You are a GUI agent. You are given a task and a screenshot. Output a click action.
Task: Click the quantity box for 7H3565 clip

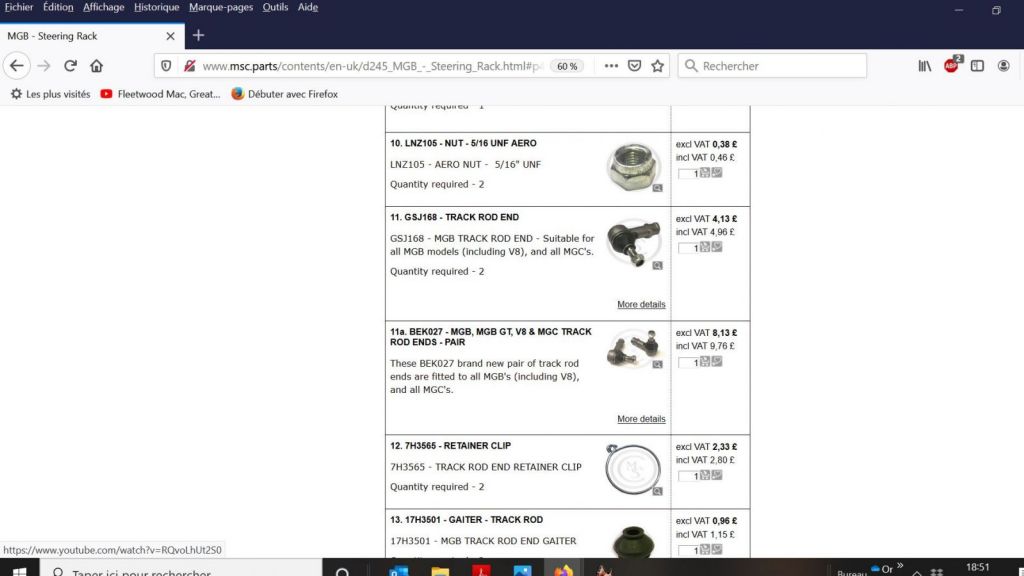coord(688,476)
